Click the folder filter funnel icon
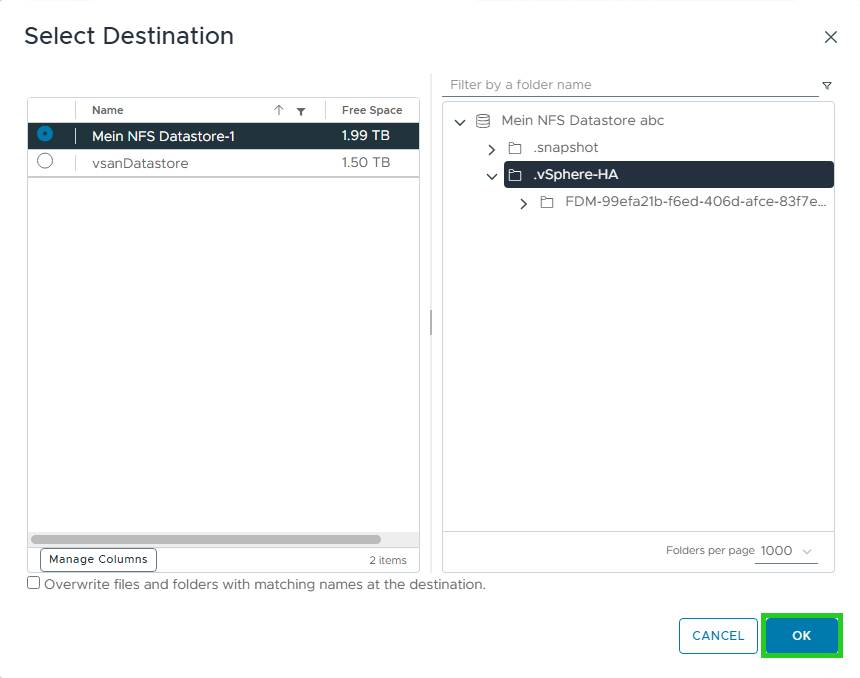The height and width of the screenshot is (678, 860). click(x=827, y=86)
